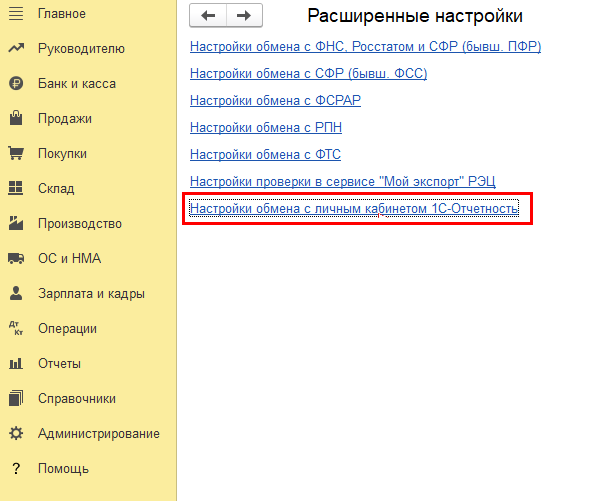
Task: Click the gear icon for Администрирование
Action: tap(16, 433)
